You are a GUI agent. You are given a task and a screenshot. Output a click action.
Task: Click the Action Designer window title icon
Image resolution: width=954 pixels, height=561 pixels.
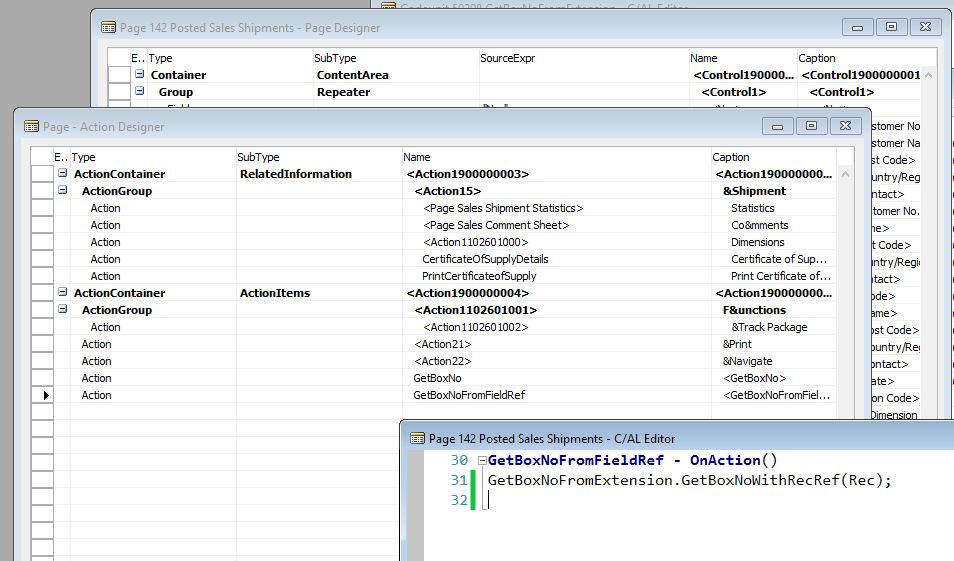point(30,127)
